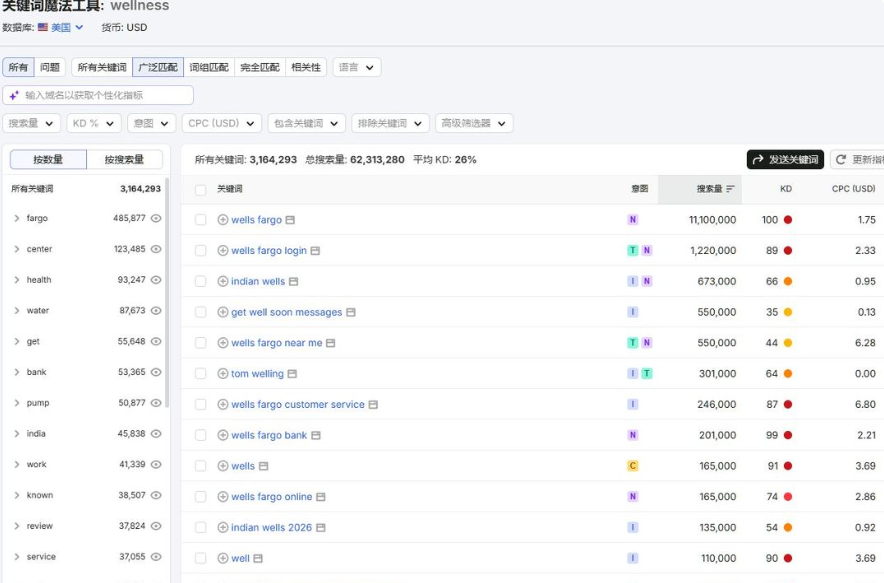Open the 高级筛选器 dropdown
Viewport: 884px width, 583px height.
point(474,123)
